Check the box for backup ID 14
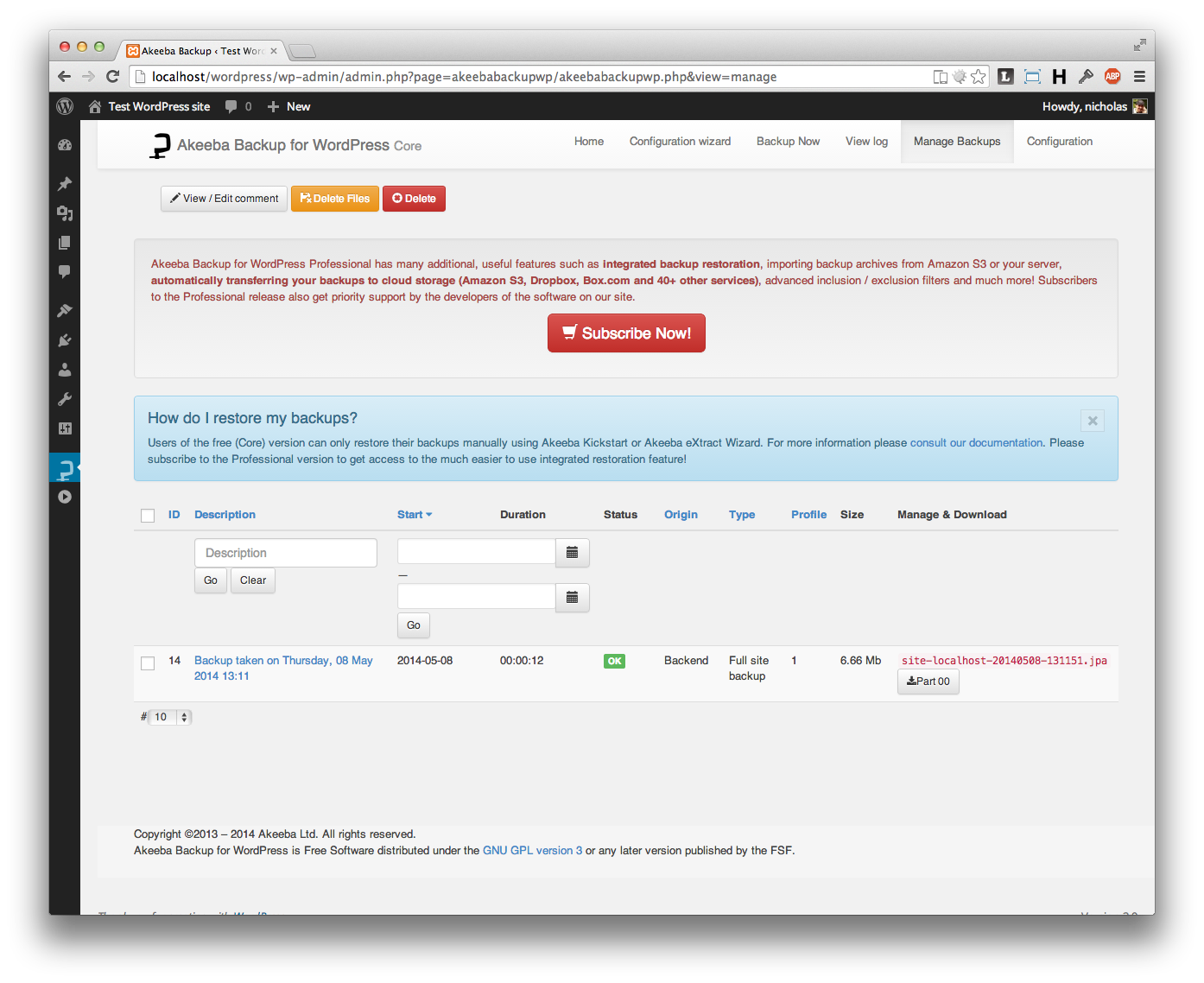 click(x=148, y=663)
